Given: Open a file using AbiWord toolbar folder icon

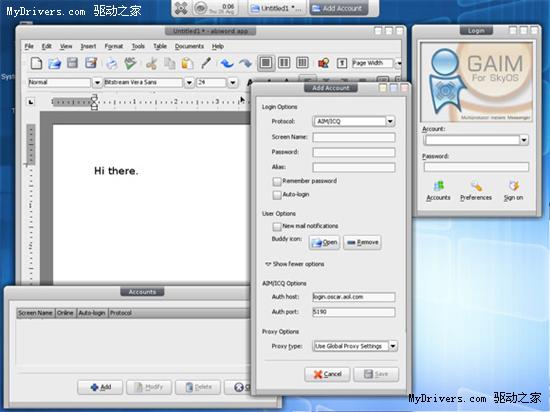Looking at the screenshot, I should (x=54, y=63).
